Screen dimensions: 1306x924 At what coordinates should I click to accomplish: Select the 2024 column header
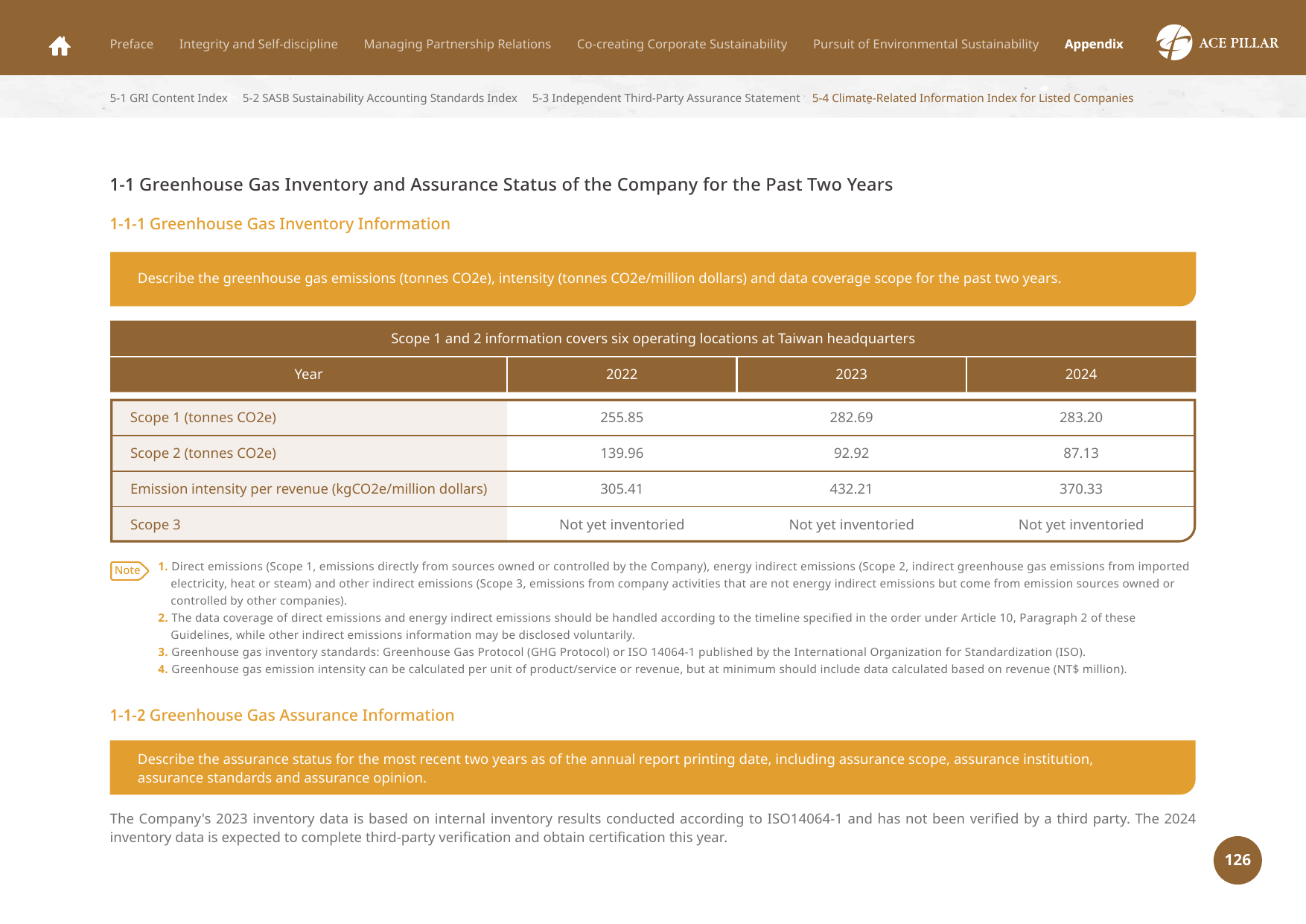pyautogui.click(x=1081, y=375)
